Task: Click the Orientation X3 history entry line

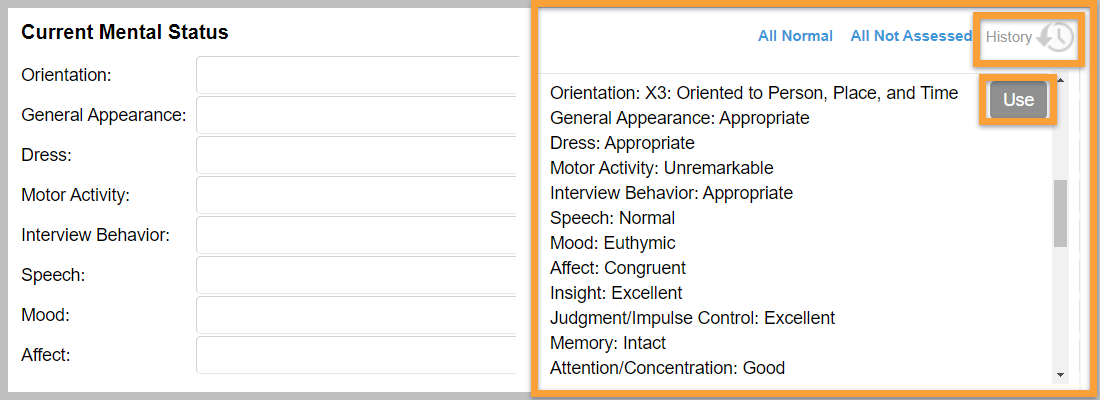Action: click(x=753, y=93)
